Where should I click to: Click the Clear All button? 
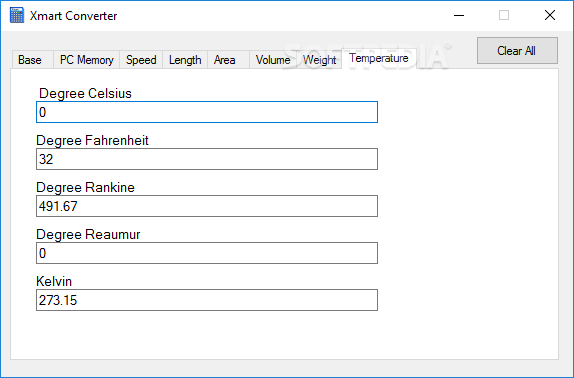pyautogui.click(x=517, y=50)
